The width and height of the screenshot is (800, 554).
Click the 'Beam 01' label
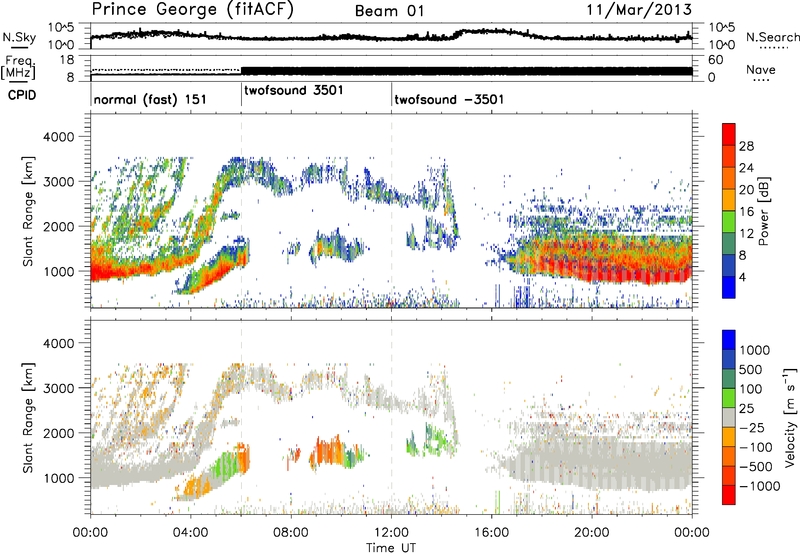[x=390, y=11]
